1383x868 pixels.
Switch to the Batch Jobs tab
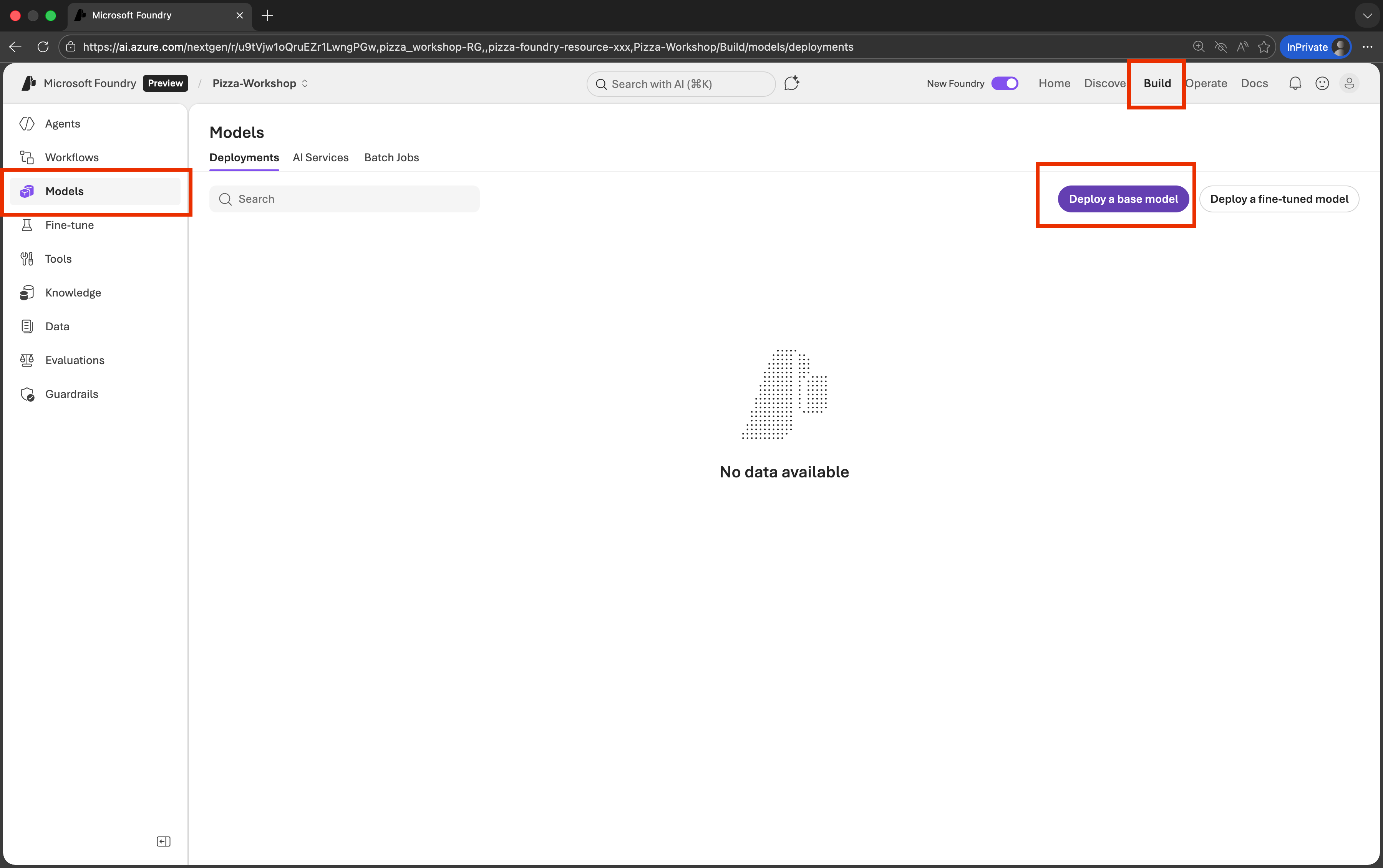coord(391,157)
